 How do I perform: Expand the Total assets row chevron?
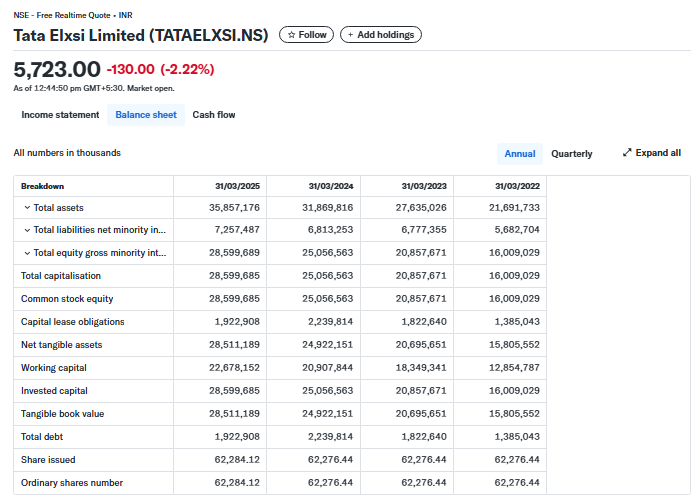pyautogui.click(x=27, y=208)
